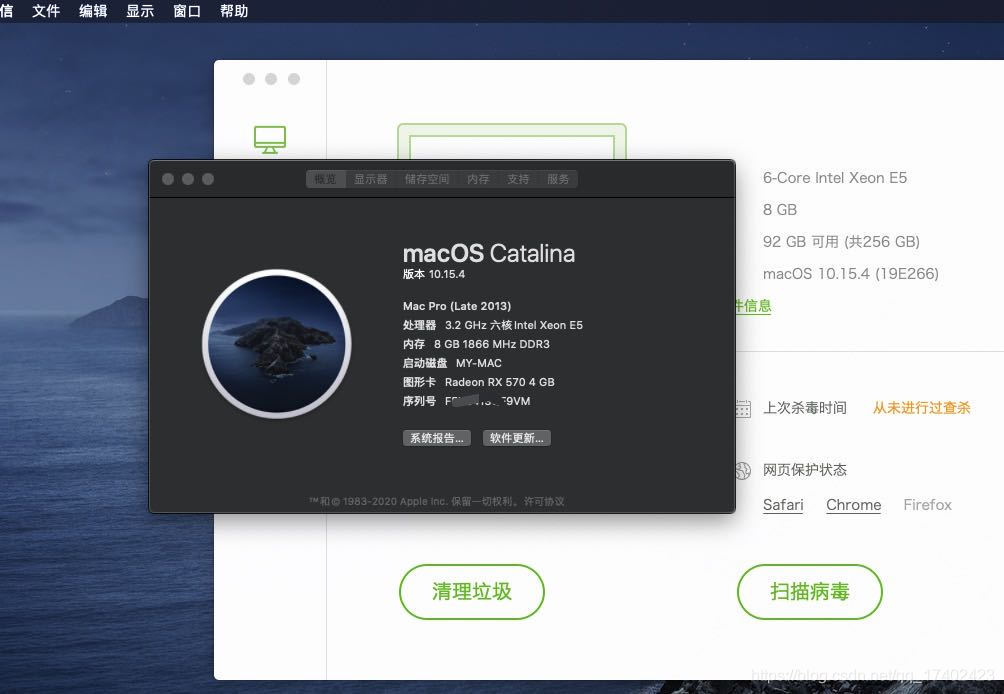Minimize the background cleaner app window
This screenshot has width=1004, height=694.
click(271, 79)
